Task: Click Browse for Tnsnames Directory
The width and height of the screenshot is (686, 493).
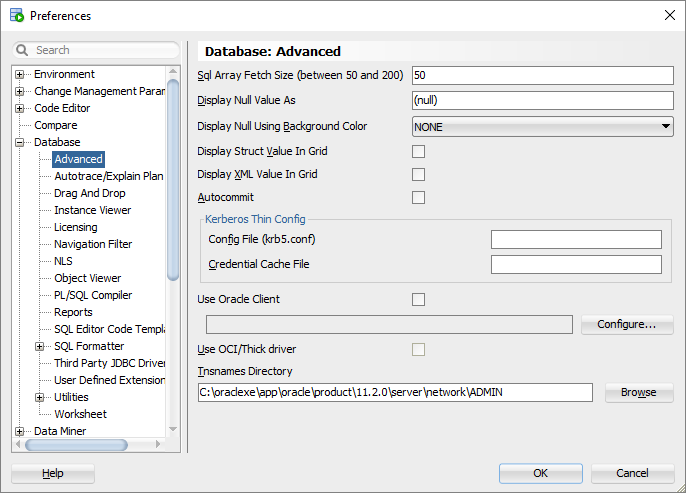Action: [638, 393]
